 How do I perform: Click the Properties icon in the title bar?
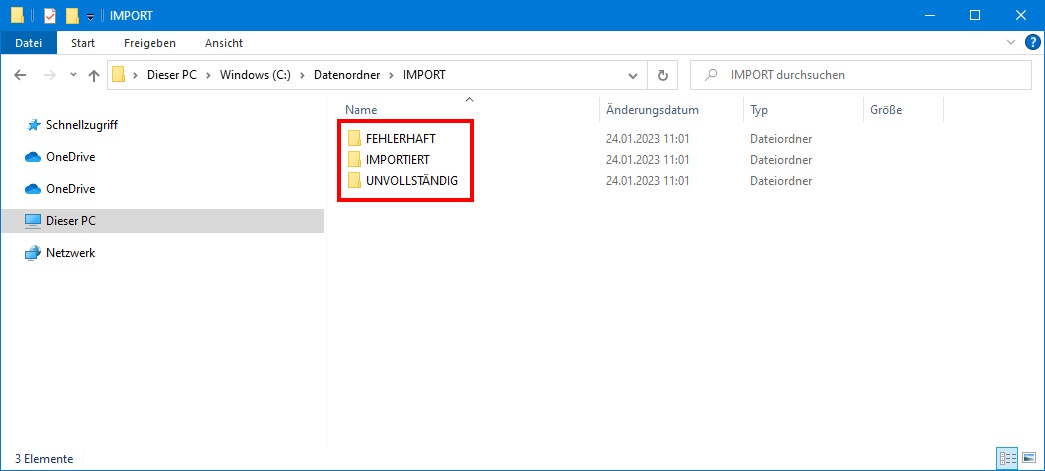click(x=50, y=15)
